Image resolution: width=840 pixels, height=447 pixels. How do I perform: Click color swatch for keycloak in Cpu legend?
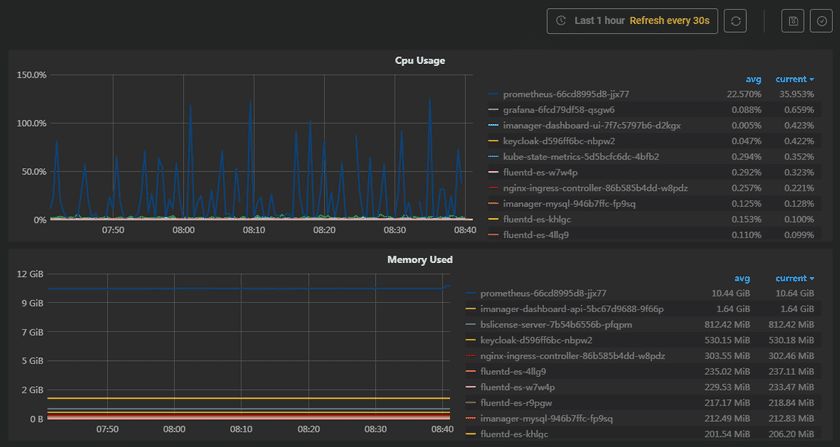tap(492, 141)
